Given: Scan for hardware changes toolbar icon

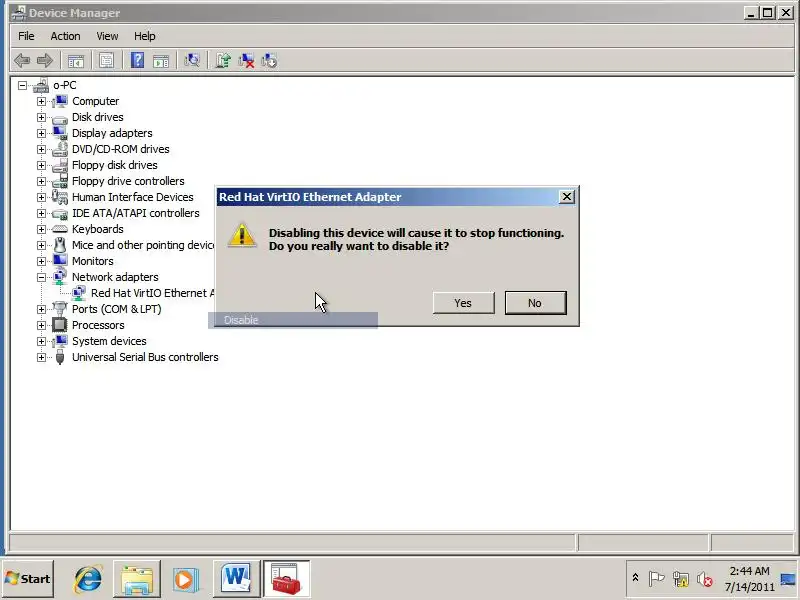Looking at the screenshot, I should [192, 61].
